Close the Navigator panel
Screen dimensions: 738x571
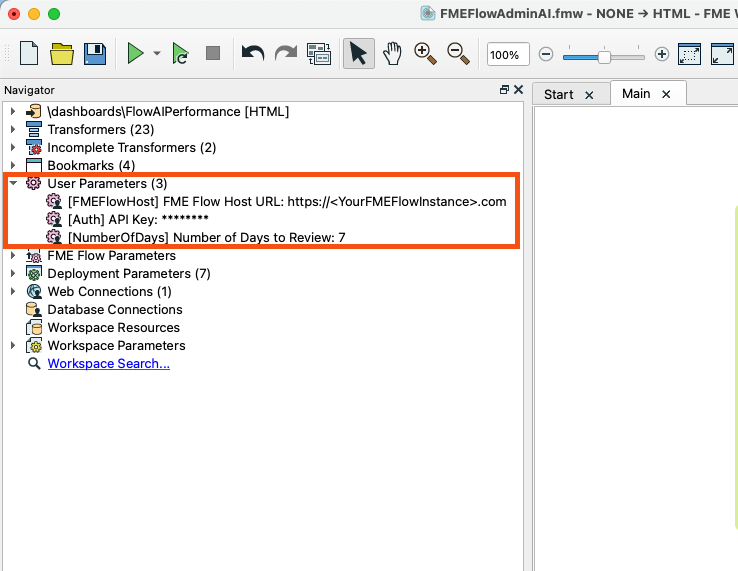[x=519, y=89]
